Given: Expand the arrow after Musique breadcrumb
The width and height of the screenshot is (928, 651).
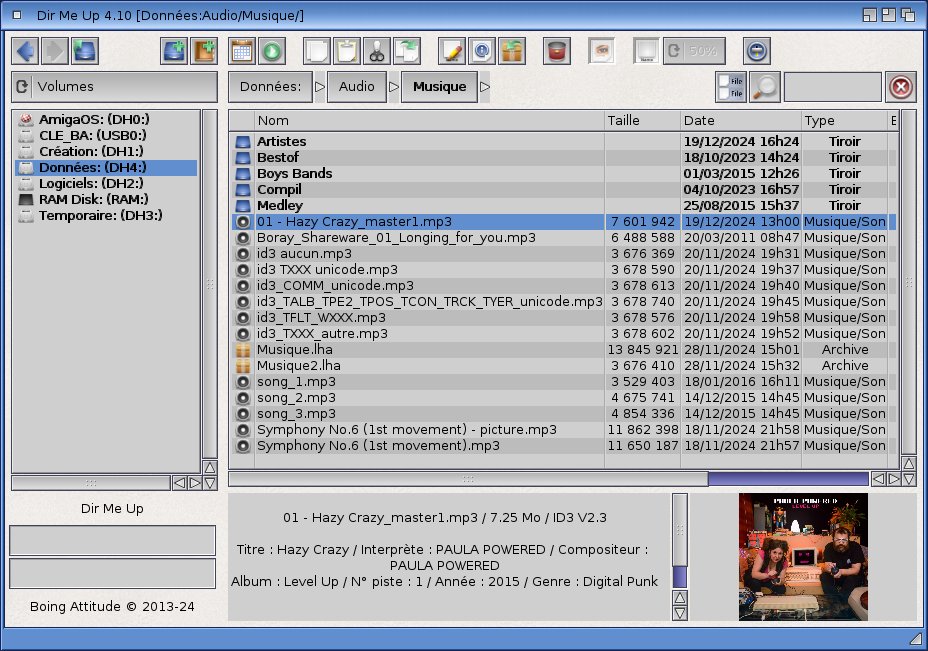Looking at the screenshot, I should click(x=485, y=87).
